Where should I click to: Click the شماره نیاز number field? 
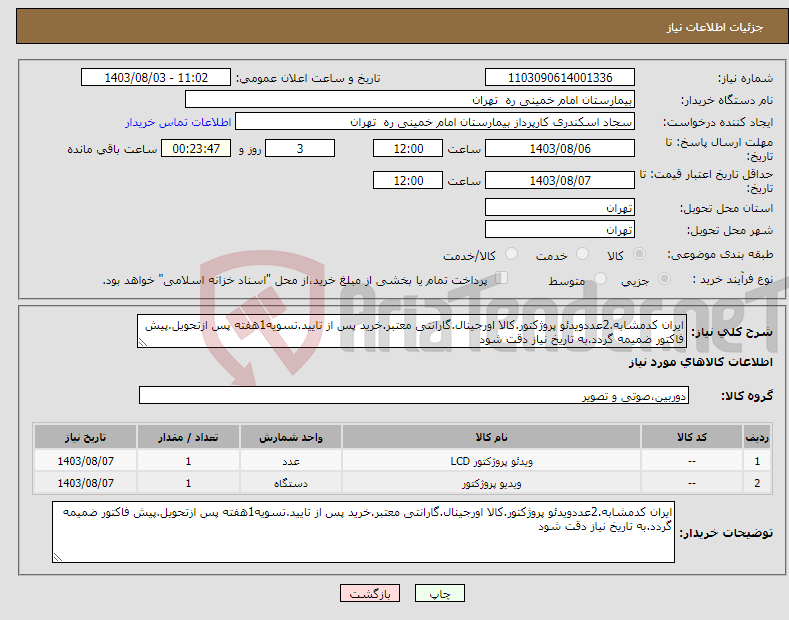point(560,78)
